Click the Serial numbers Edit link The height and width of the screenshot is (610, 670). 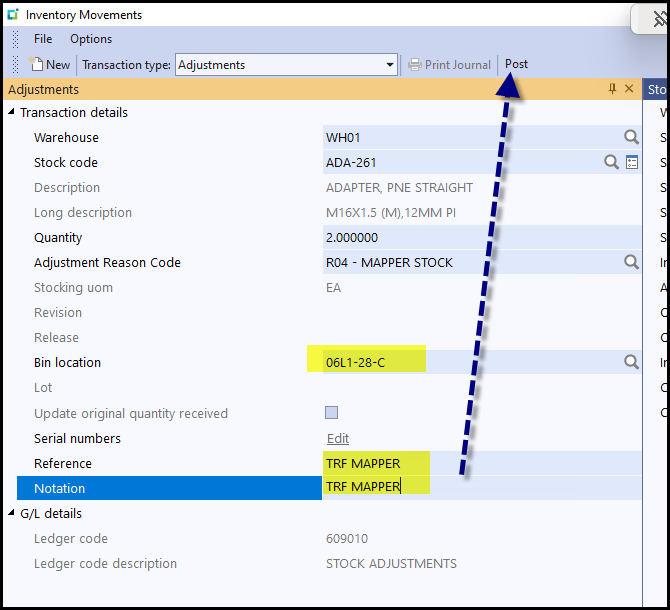click(338, 438)
